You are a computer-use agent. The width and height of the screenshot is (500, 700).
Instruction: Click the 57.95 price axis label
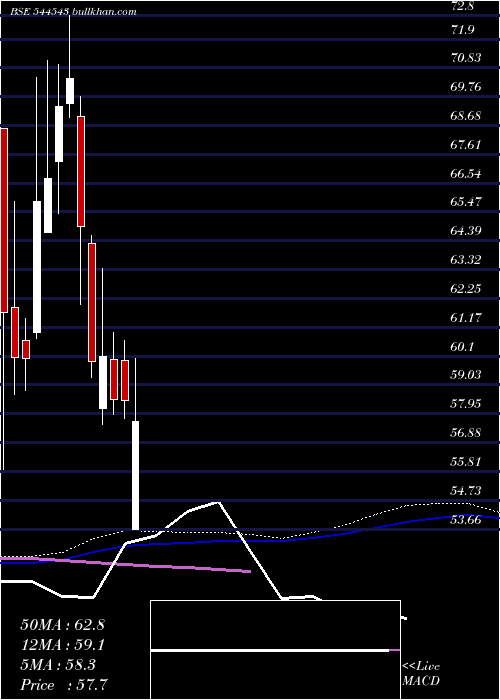466,404
